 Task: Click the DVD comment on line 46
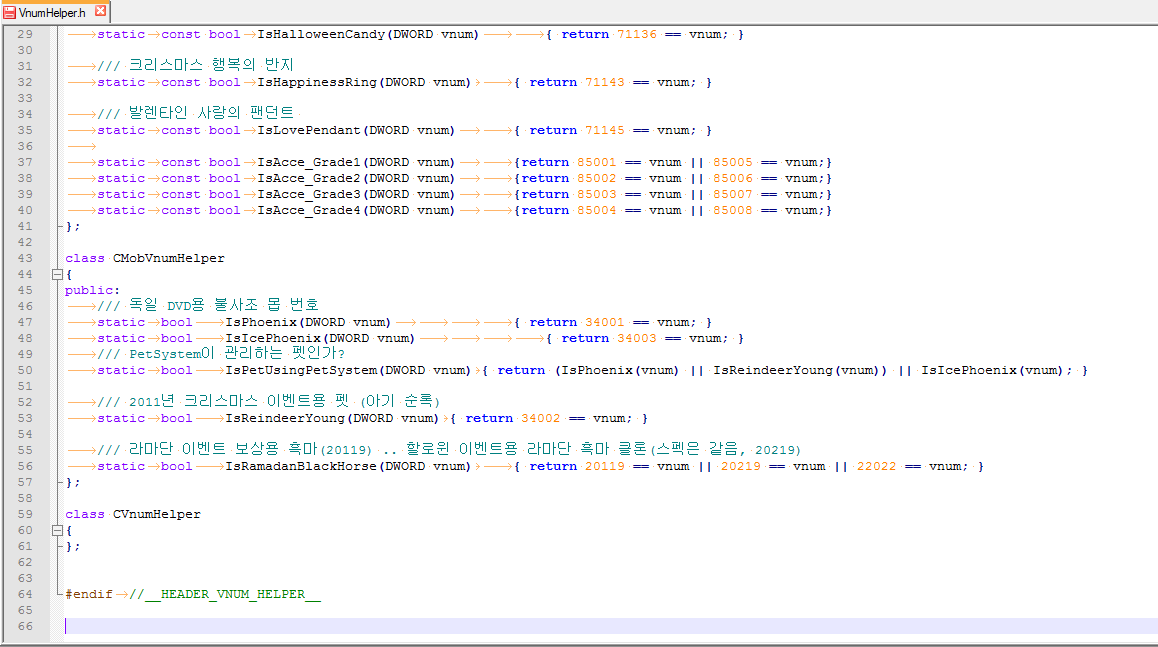click(208, 305)
